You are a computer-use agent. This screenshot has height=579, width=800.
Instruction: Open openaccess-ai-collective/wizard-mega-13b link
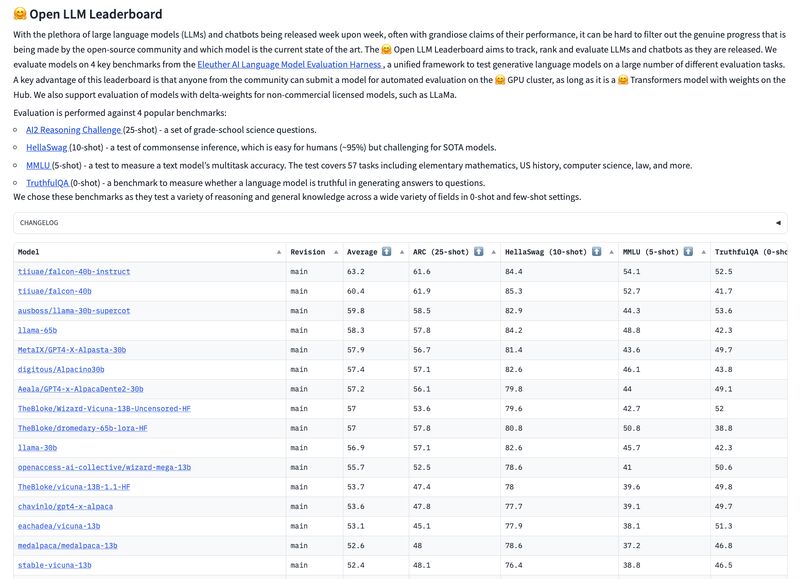coord(104,467)
